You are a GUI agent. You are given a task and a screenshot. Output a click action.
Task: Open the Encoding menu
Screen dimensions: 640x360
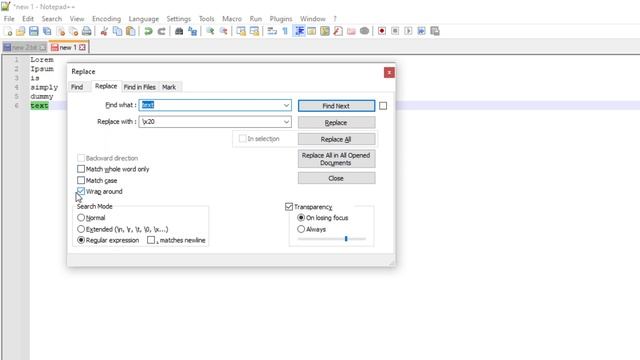[x=107, y=19]
